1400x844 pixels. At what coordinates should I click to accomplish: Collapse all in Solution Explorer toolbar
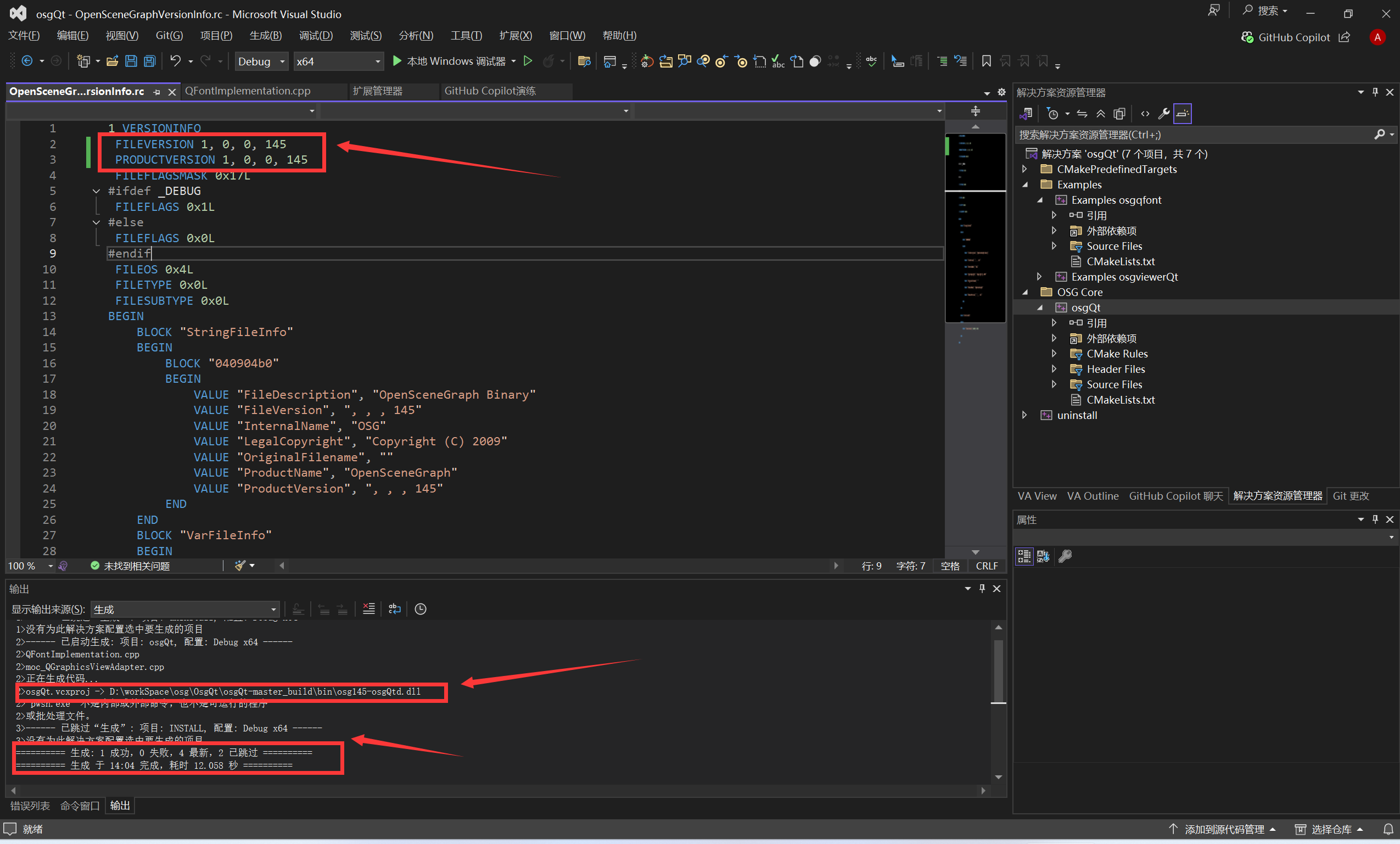(x=1101, y=114)
